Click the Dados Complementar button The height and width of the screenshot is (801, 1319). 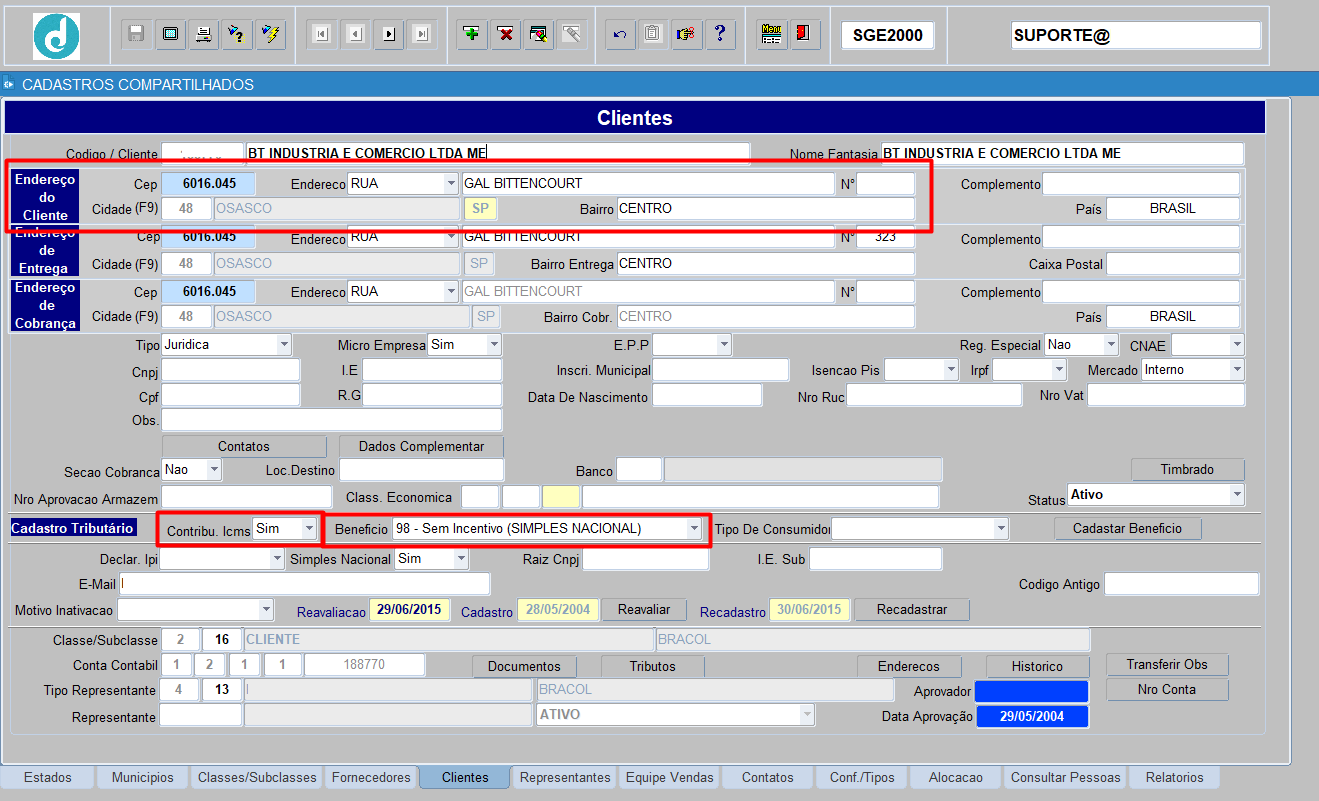(x=422, y=447)
